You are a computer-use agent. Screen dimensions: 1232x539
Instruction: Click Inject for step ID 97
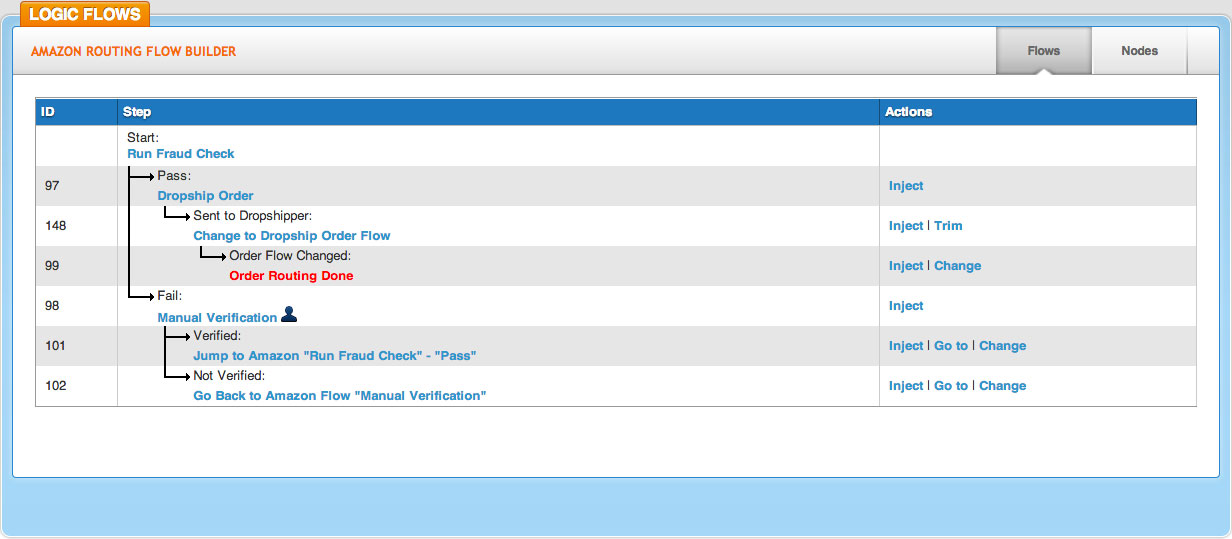click(x=906, y=186)
